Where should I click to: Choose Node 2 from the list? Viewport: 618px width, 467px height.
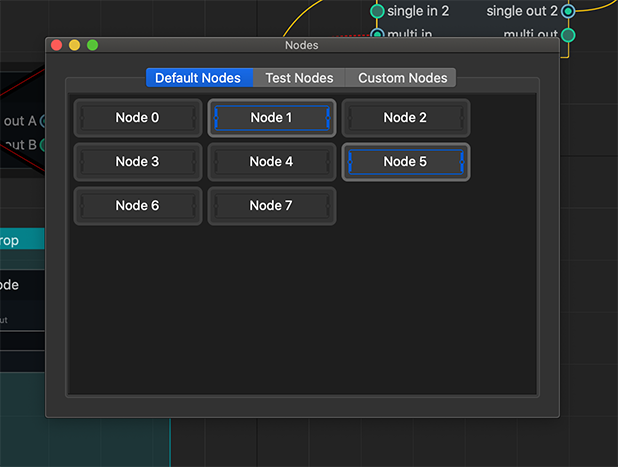click(x=405, y=118)
